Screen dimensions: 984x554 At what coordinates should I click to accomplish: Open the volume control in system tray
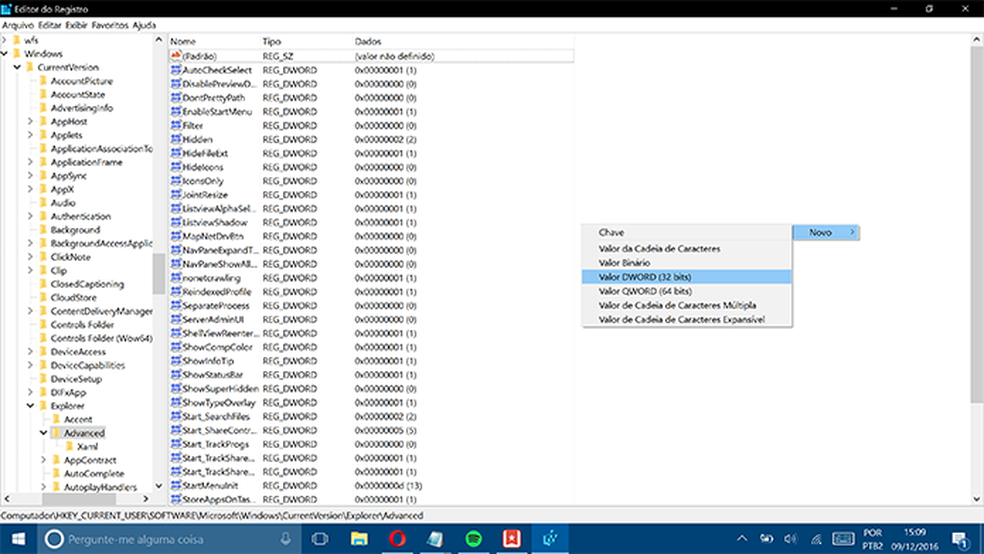(x=791, y=539)
